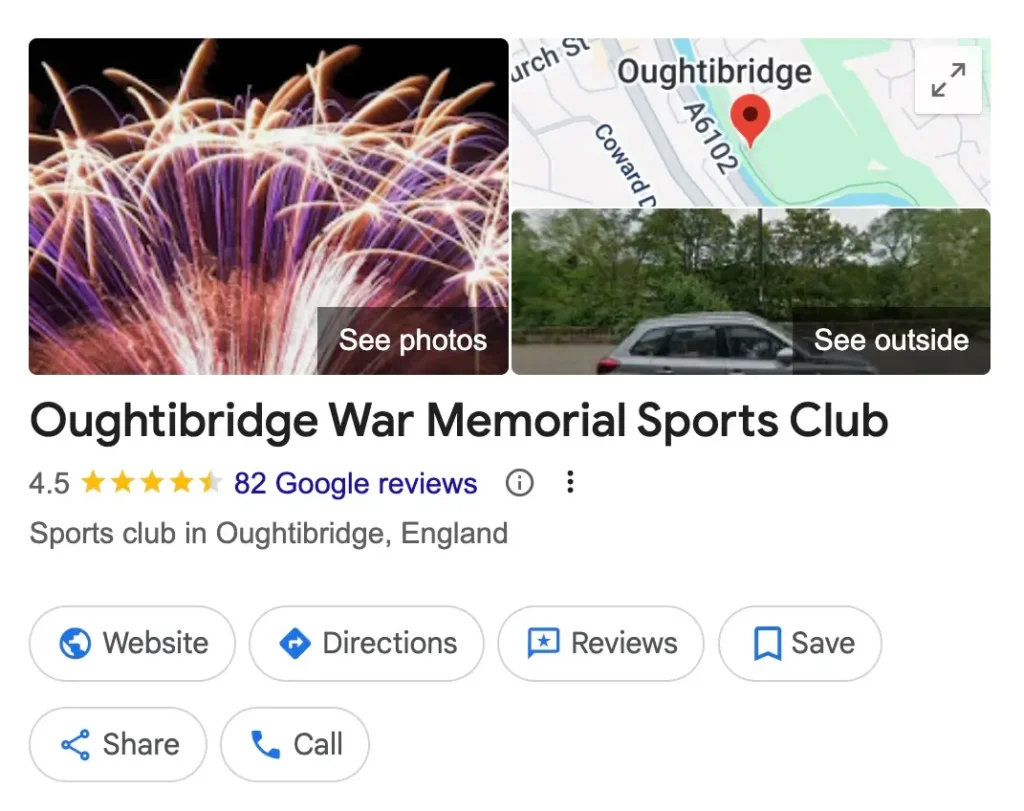This screenshot has width=1024, height=811.
Task: Open the three-dot more options menu
Action: [570, 483]
